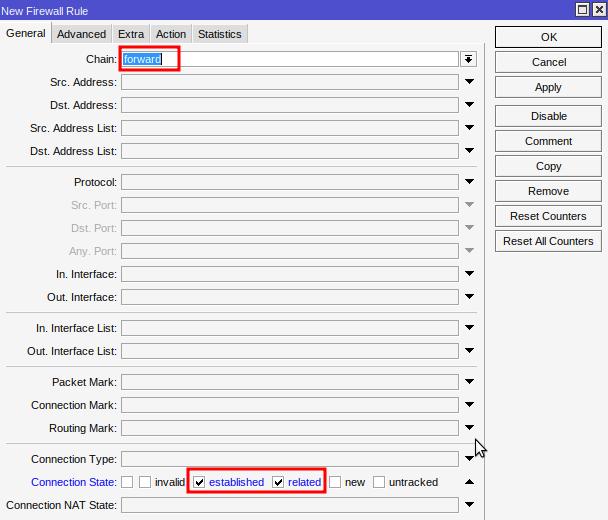Click the Protocol input field
Screen dimensions: 608x520
(x=290, y=182)
